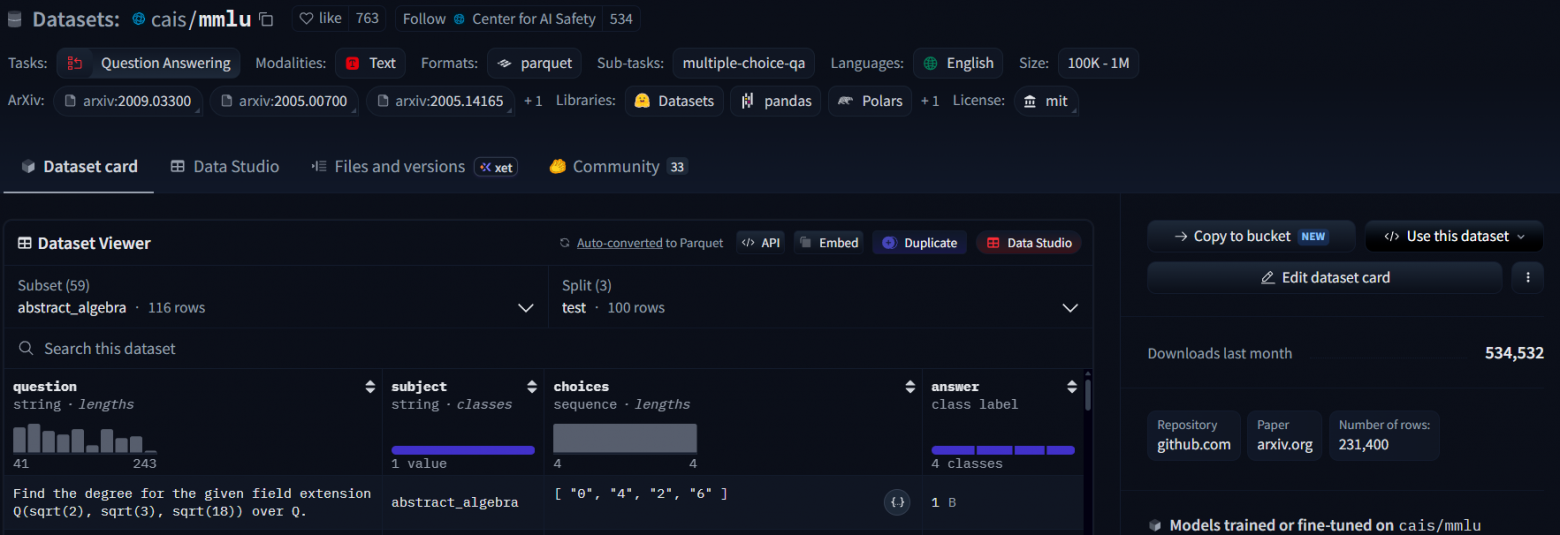Click the subject classes bar
Viewport: 1560px width, 535px height.
click(463, 450)
